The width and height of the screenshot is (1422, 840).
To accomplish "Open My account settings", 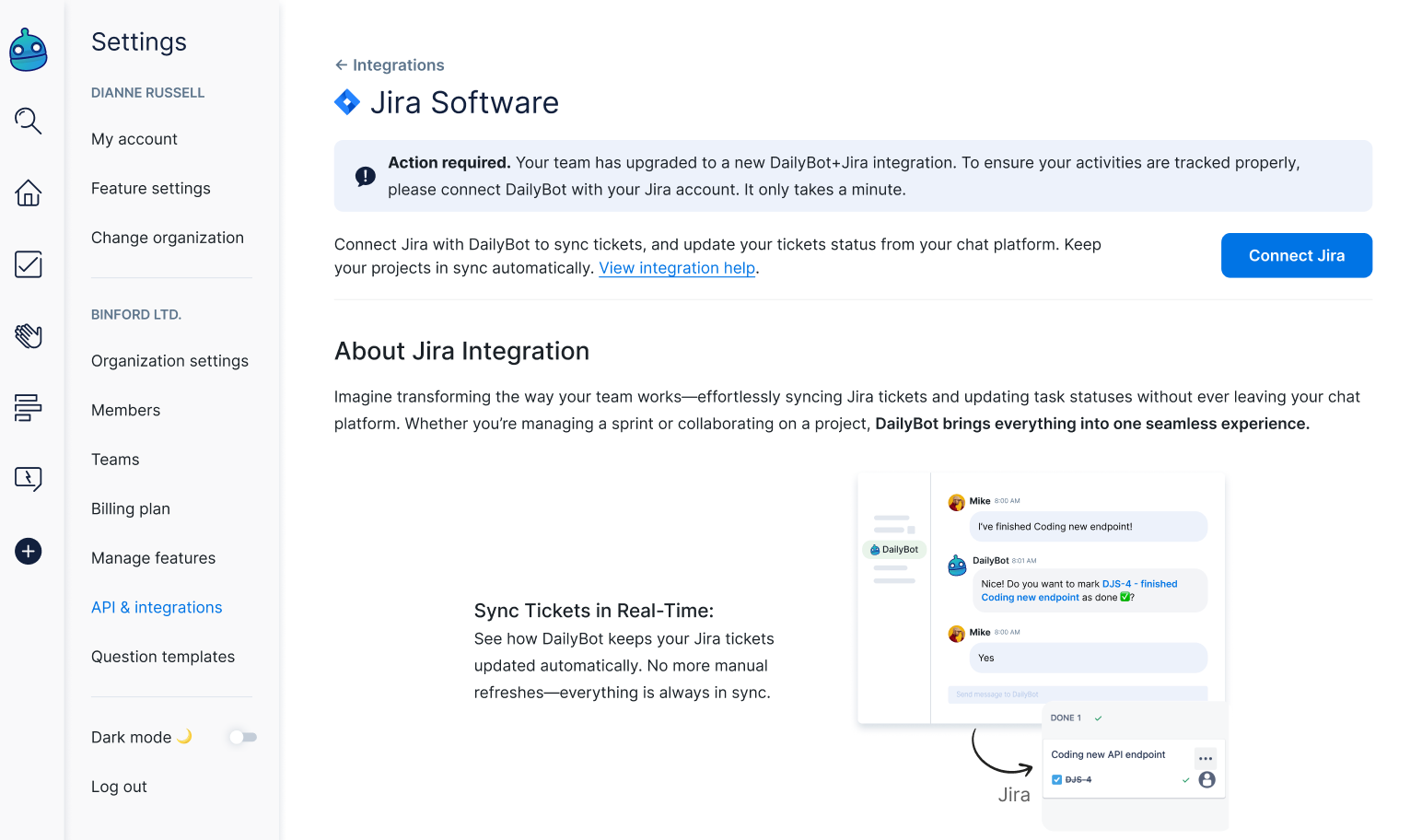I will click(134, 139).
